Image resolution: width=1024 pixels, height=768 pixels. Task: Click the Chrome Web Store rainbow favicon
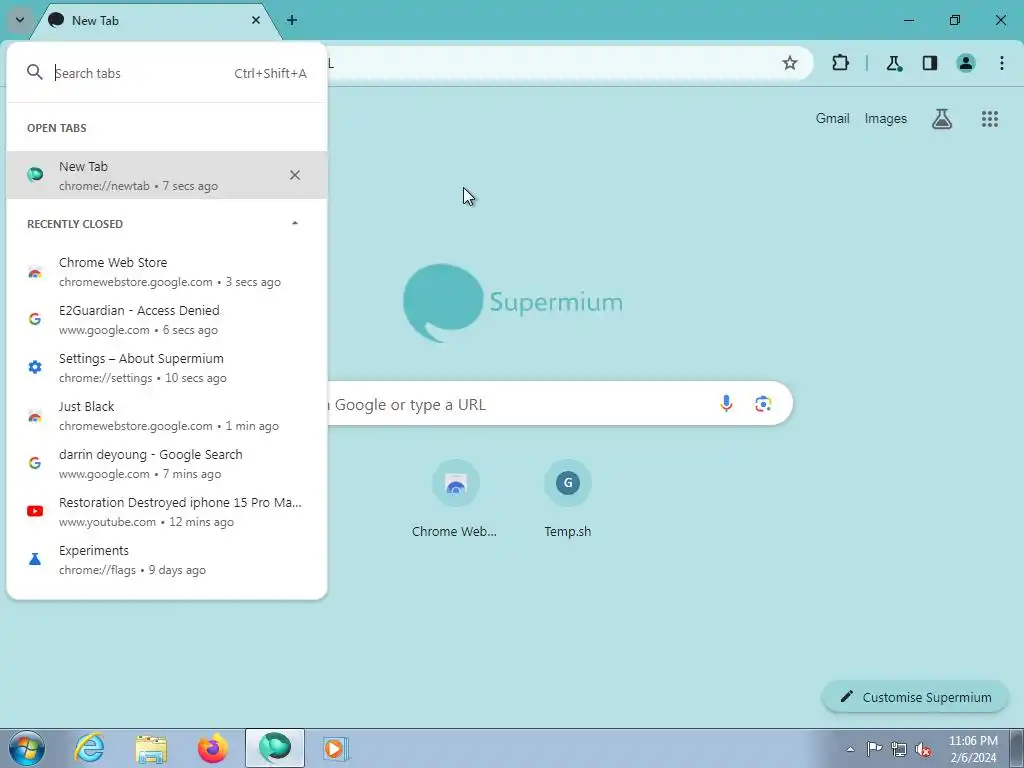click(35, 272)
